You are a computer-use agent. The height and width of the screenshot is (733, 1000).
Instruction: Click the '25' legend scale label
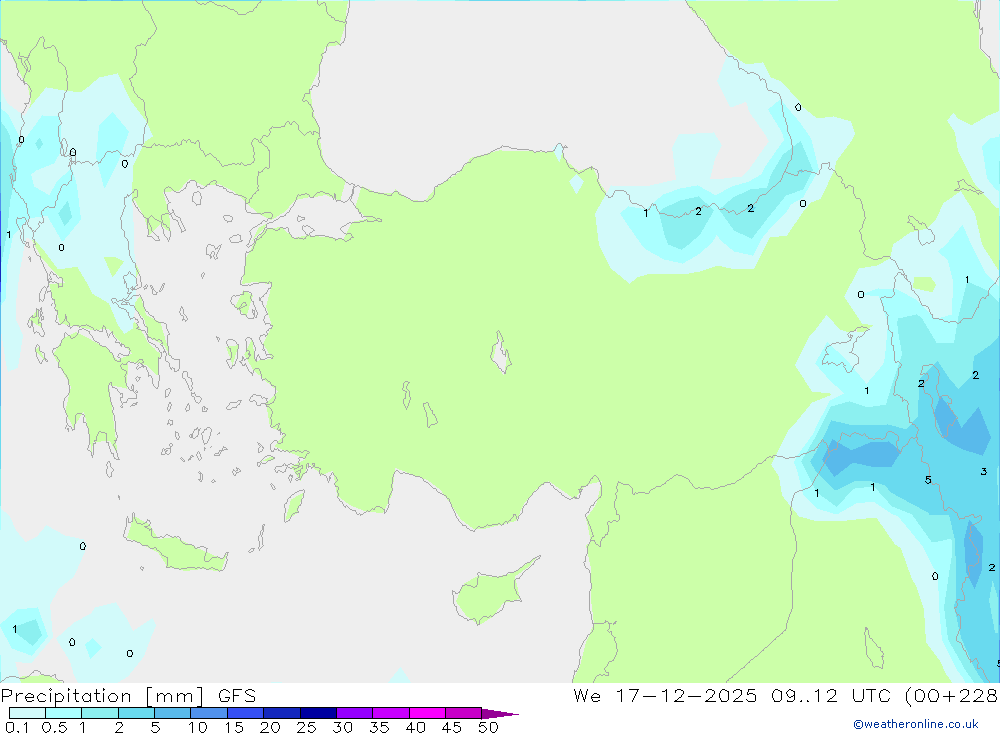(307, 727)
